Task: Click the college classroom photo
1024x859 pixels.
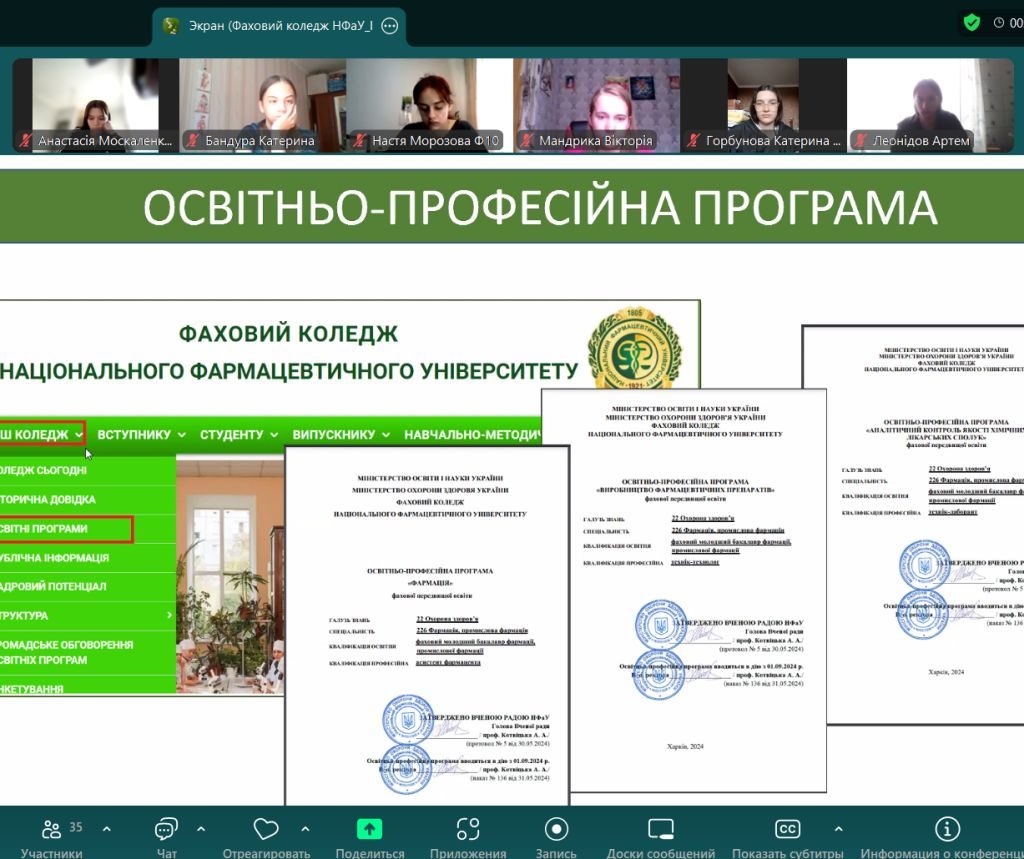Action: tap(230, 575)
